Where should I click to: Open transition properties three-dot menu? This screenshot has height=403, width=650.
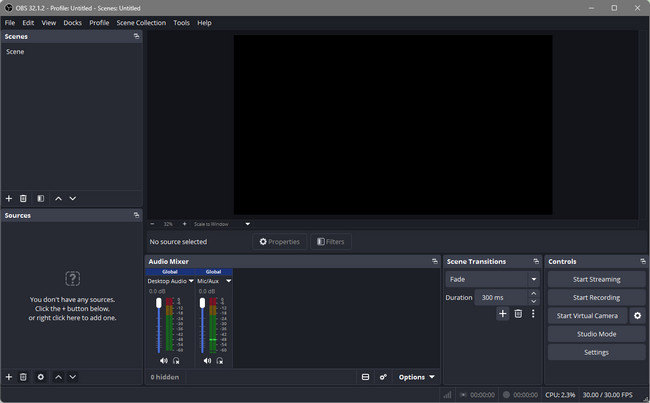(x=533, y=313)
